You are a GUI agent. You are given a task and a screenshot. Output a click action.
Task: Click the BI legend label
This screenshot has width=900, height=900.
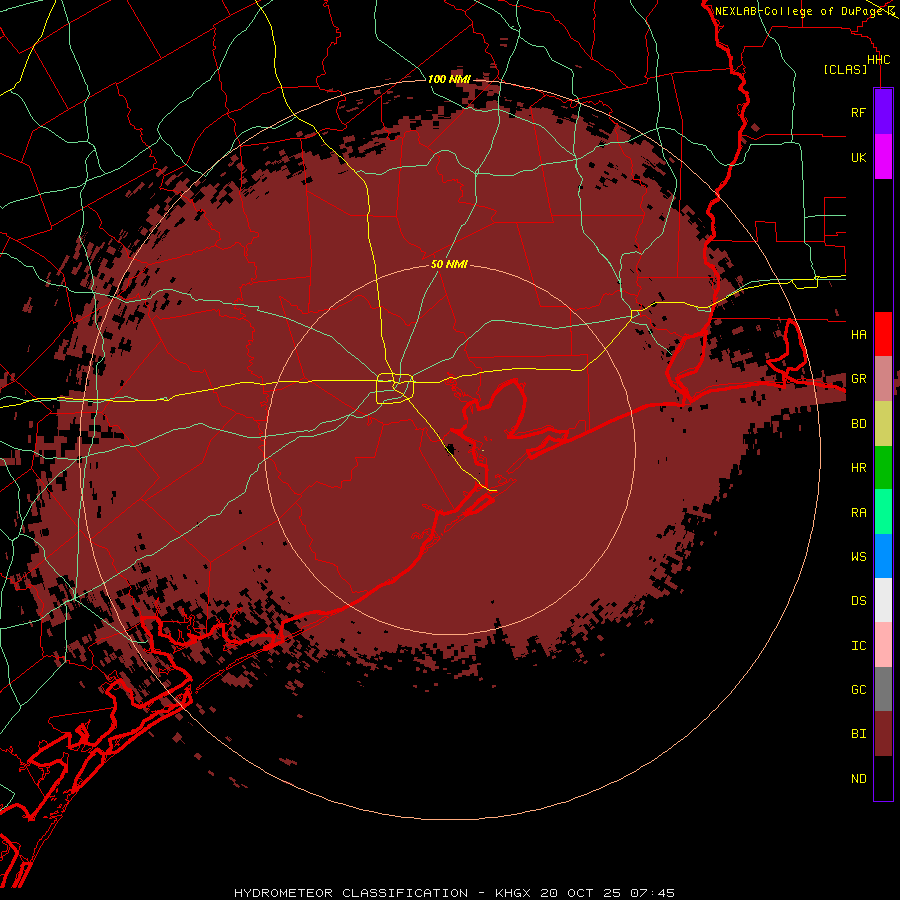point(858,734)
